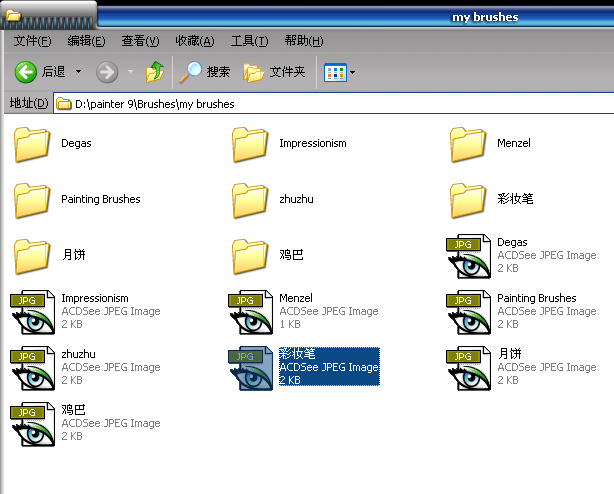Open the 查看(V) menu

pos(140,41)
